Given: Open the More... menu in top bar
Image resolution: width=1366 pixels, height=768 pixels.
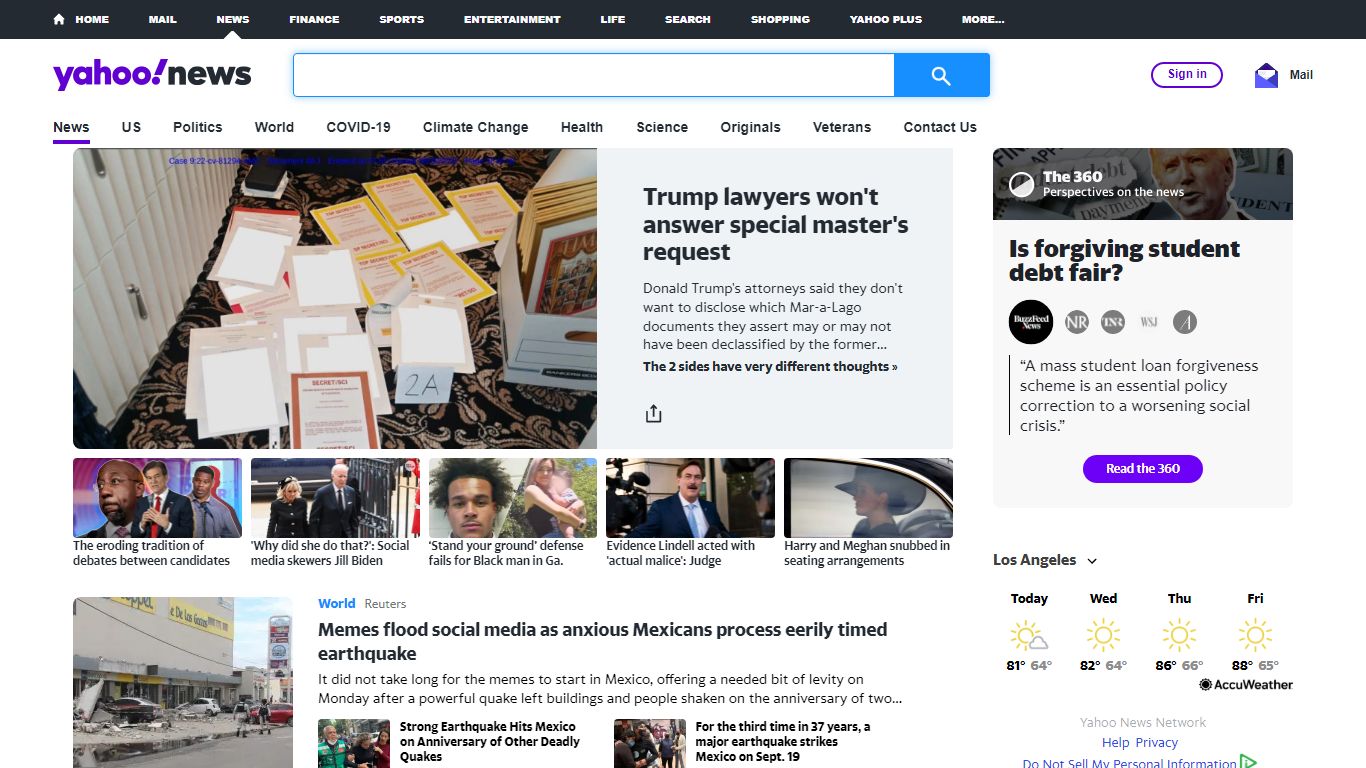Looking at the screenshot, I should (x=983, y=19).
